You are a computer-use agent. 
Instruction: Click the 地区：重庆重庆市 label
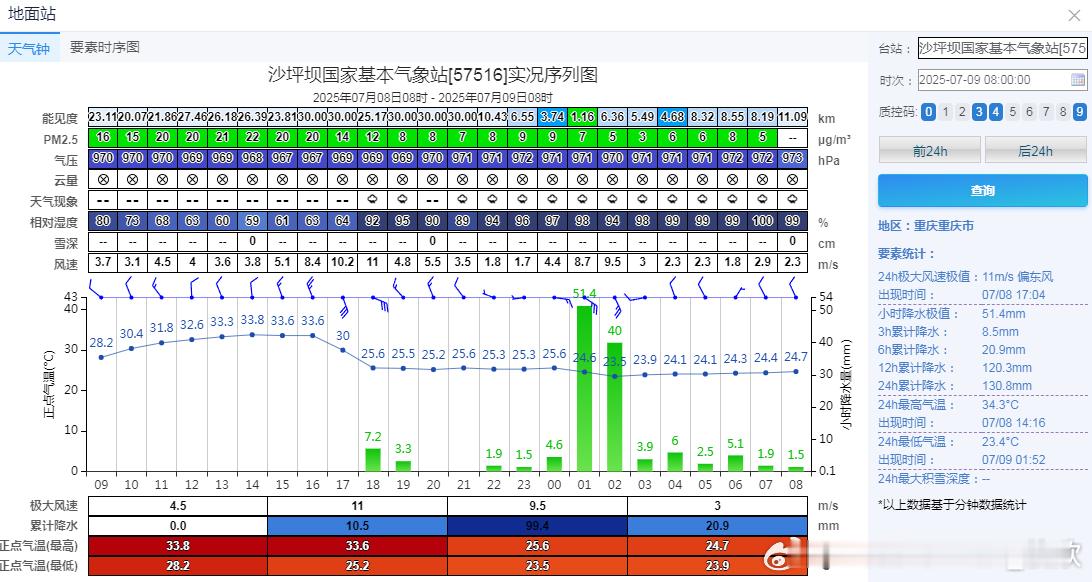[926, 226]
